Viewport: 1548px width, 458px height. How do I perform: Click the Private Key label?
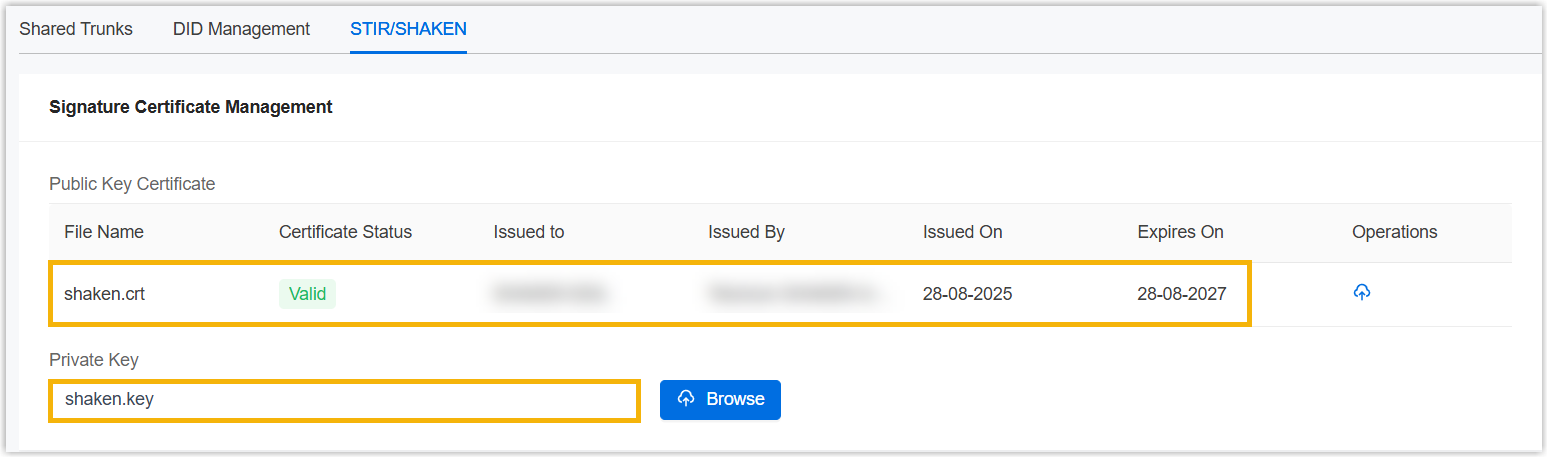93,359
